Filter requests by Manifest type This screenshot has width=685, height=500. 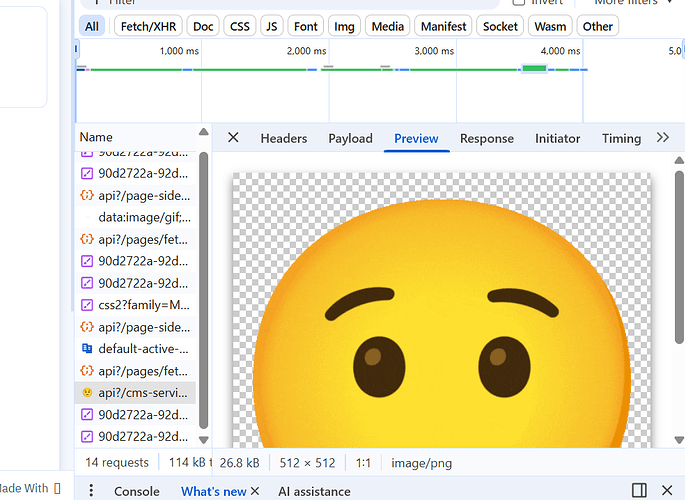(x=443, y=26)
